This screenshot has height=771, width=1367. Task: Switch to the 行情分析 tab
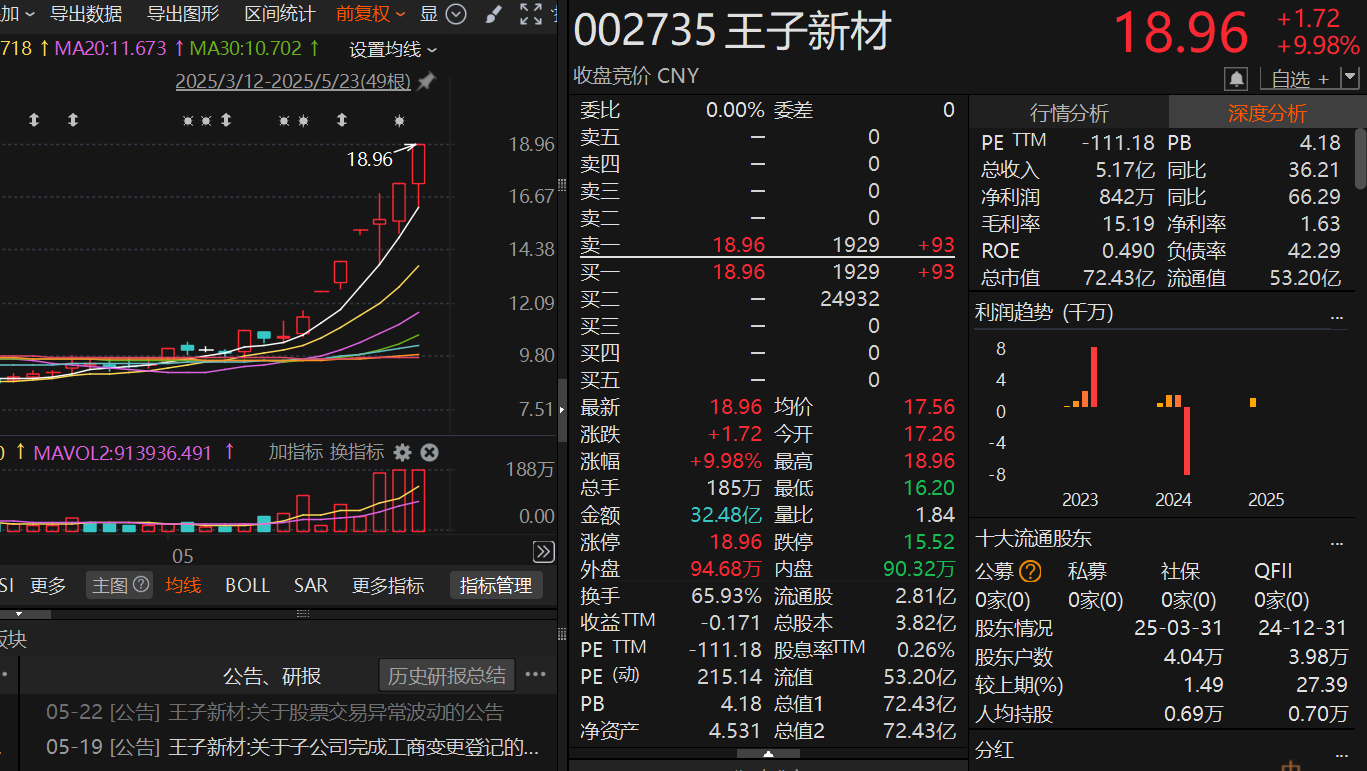point(1069,113)
